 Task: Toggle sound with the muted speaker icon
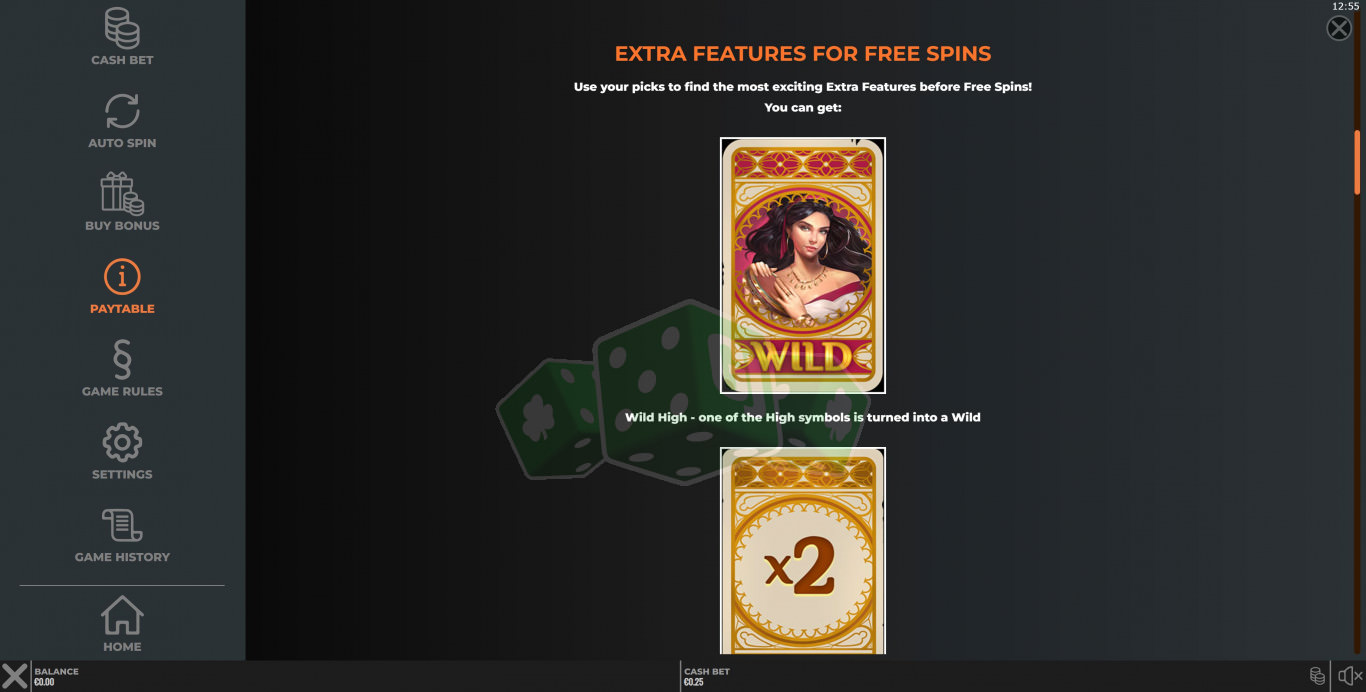click(1349, 676)
